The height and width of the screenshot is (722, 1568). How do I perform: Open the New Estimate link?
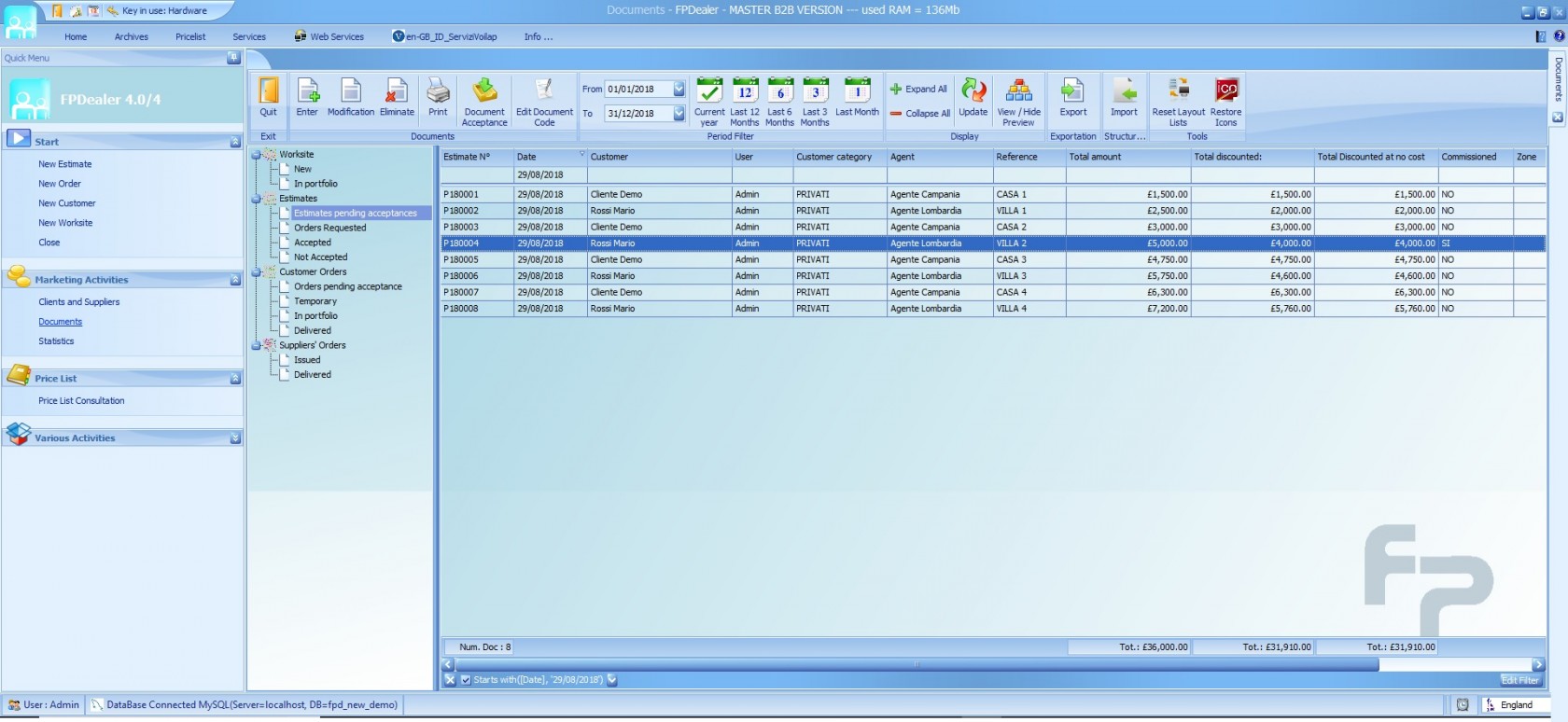[x=64, y=164]
